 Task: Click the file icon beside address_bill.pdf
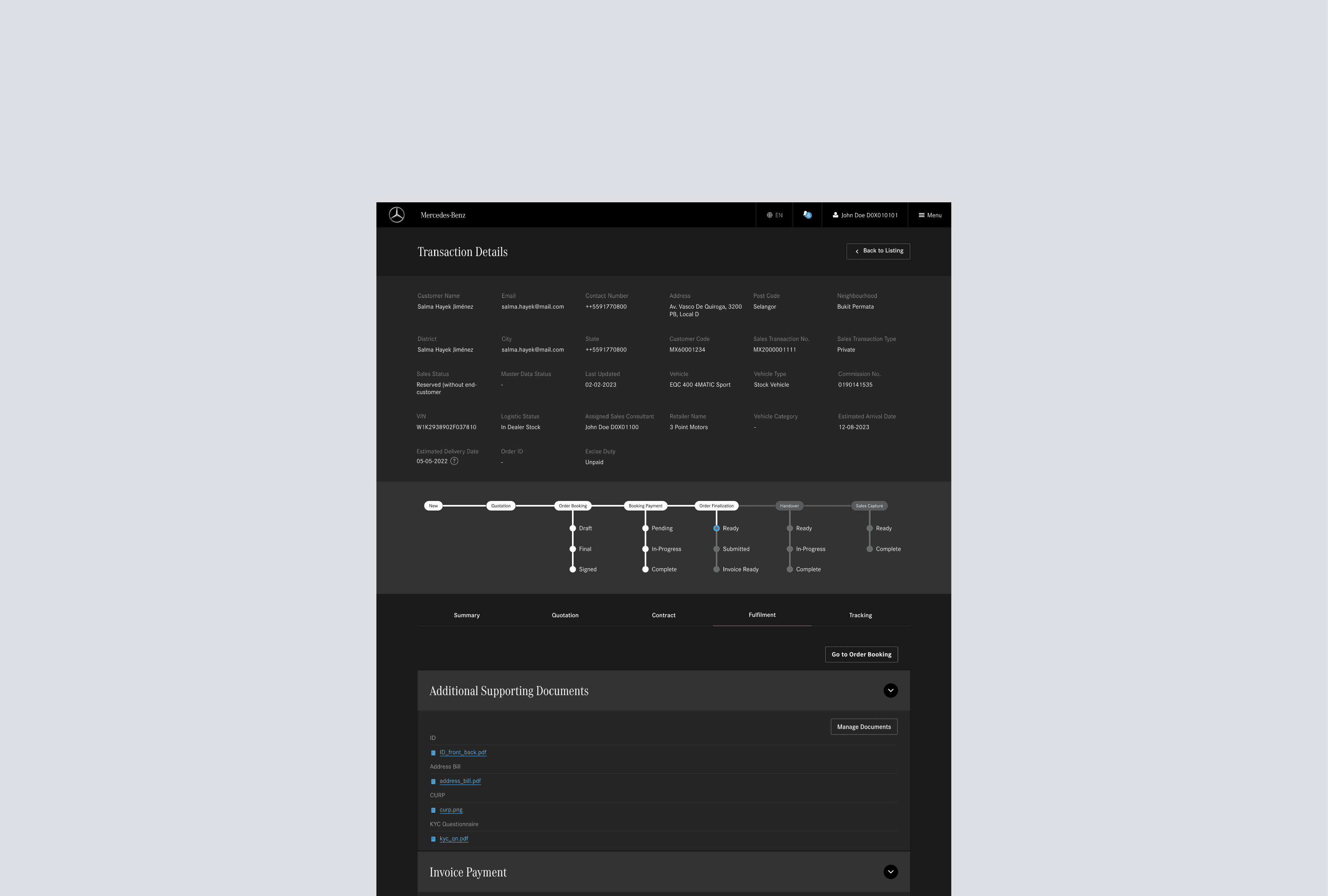coord(433,782)
